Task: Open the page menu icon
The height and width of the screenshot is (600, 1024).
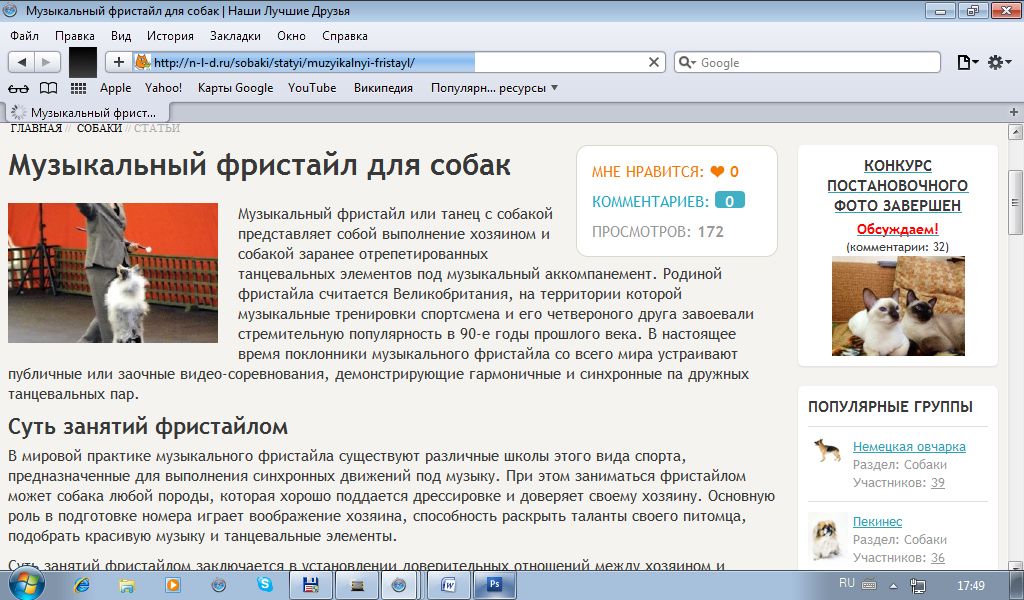Action: point(968,62)
